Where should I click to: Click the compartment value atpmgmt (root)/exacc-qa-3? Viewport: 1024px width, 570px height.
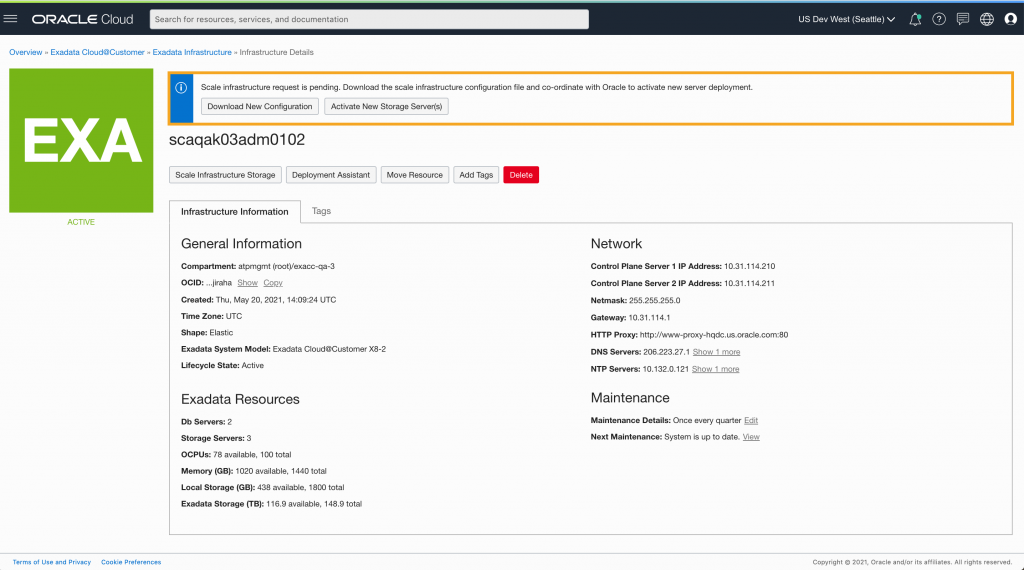pyautogui.click(x=286, y=266)
